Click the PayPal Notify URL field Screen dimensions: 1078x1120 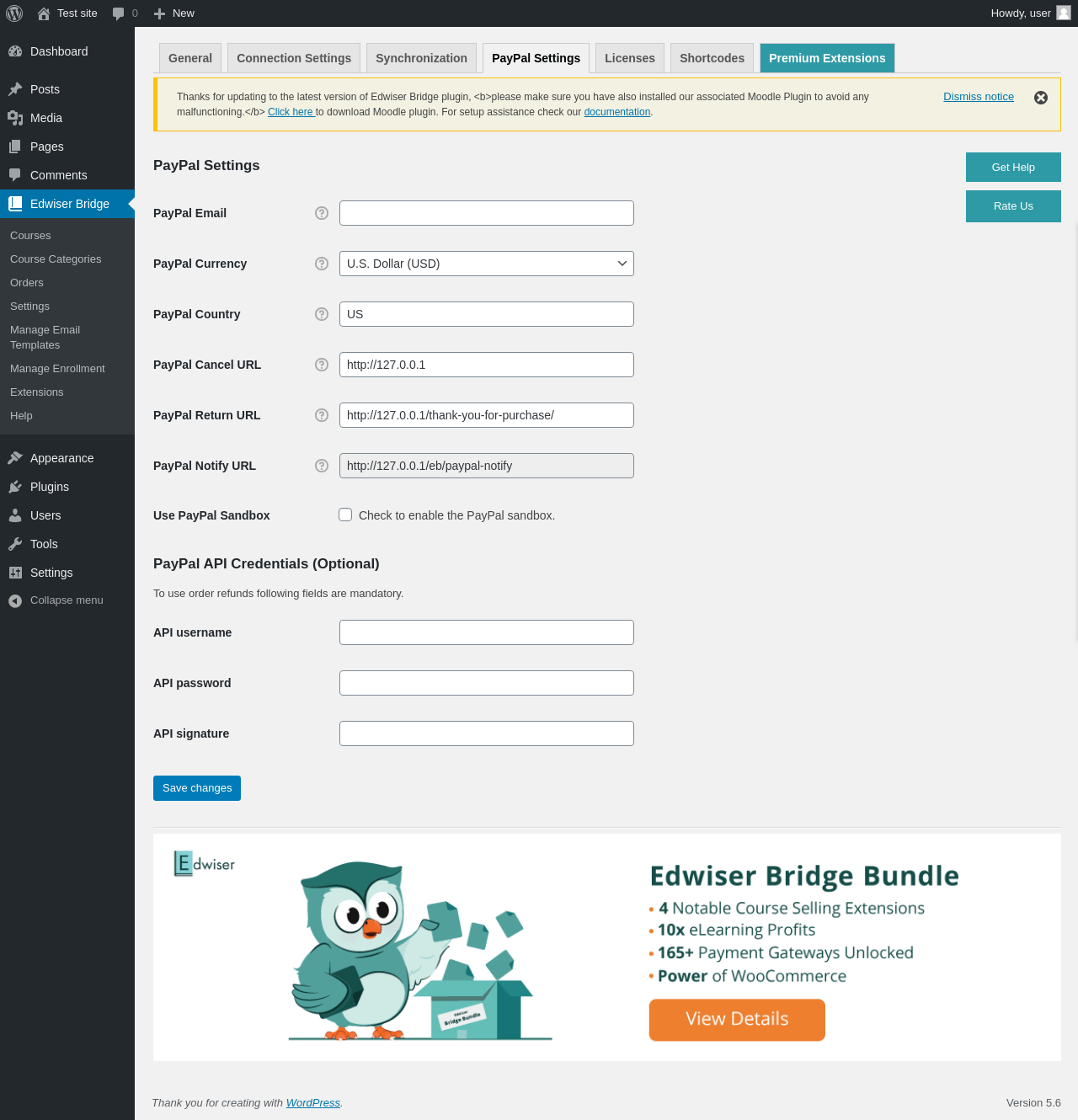pyautogui.click(x=487, y=466)
